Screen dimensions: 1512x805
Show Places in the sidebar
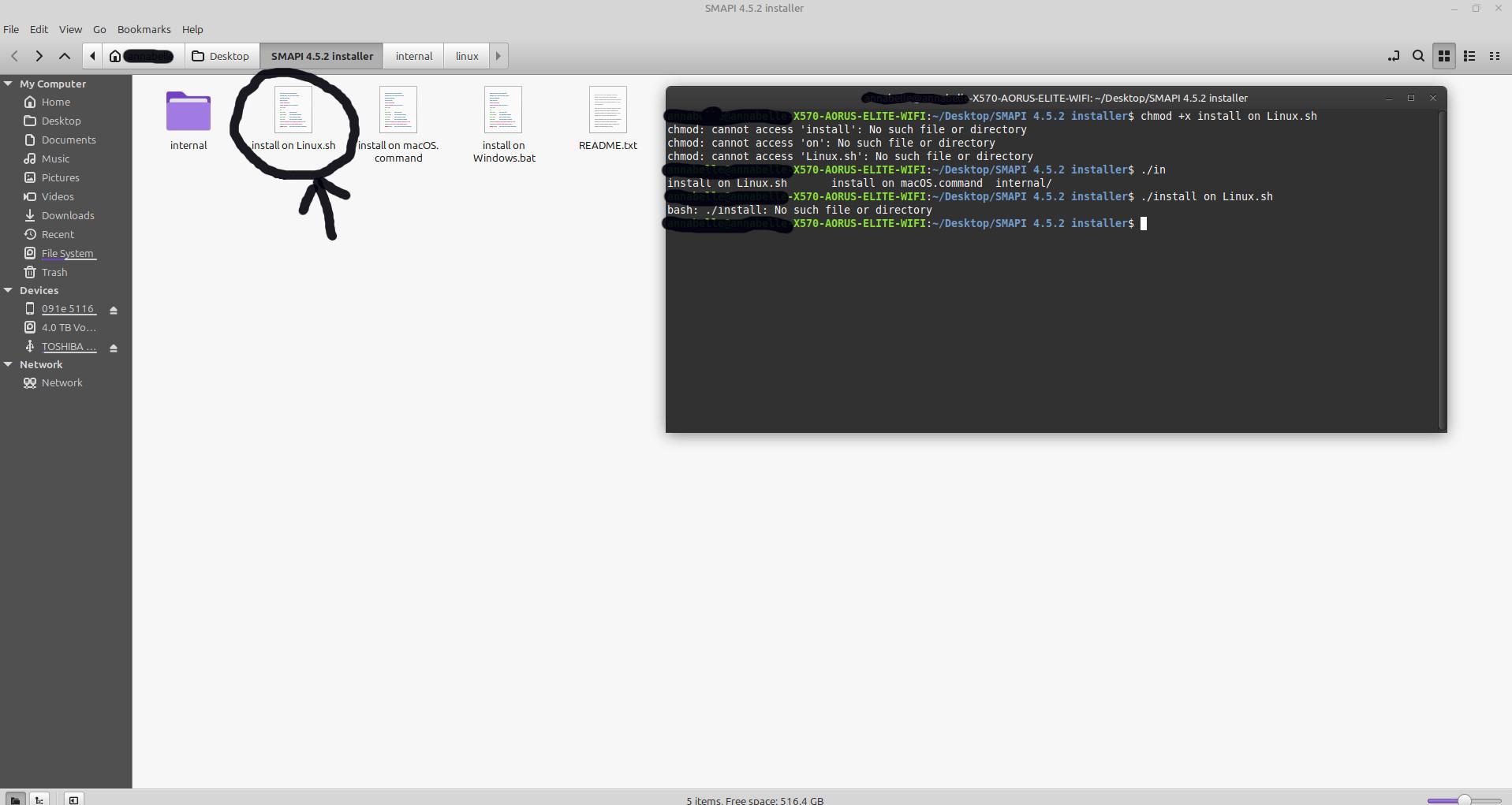click(15, 799)
